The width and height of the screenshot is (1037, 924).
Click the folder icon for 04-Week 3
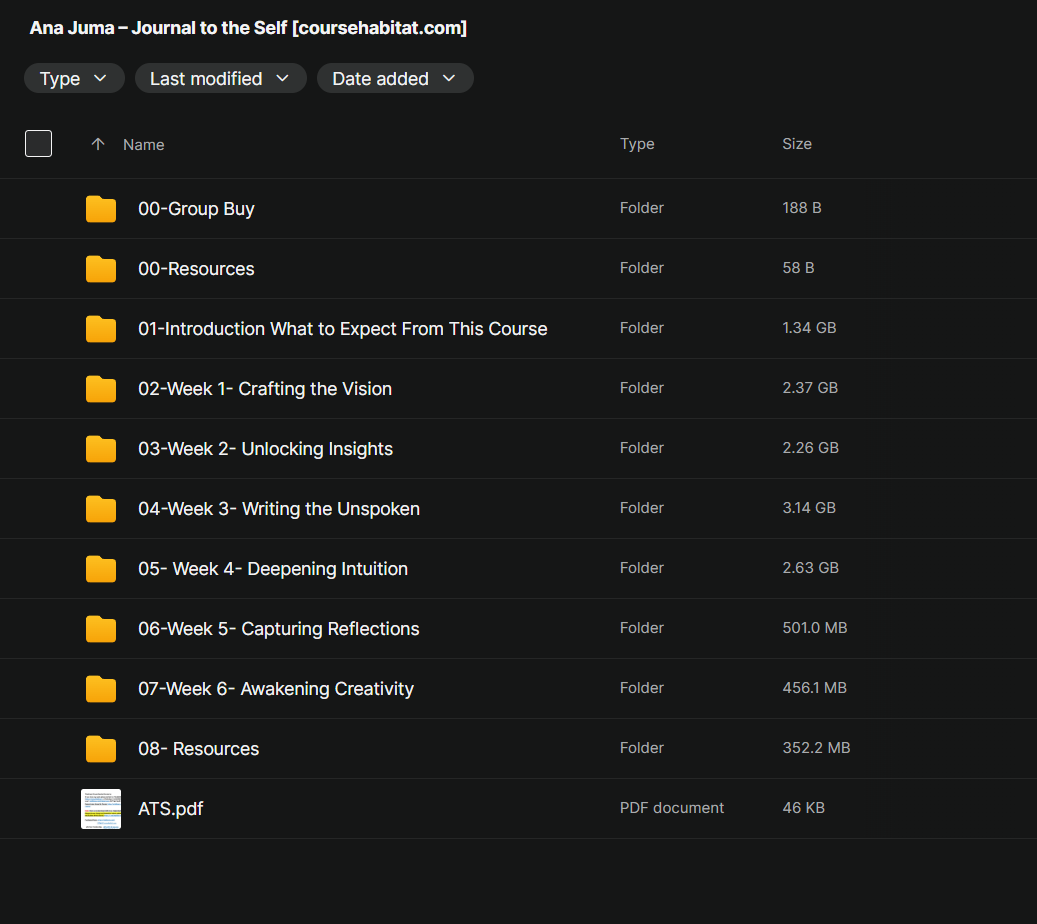(x=101, y=509)
